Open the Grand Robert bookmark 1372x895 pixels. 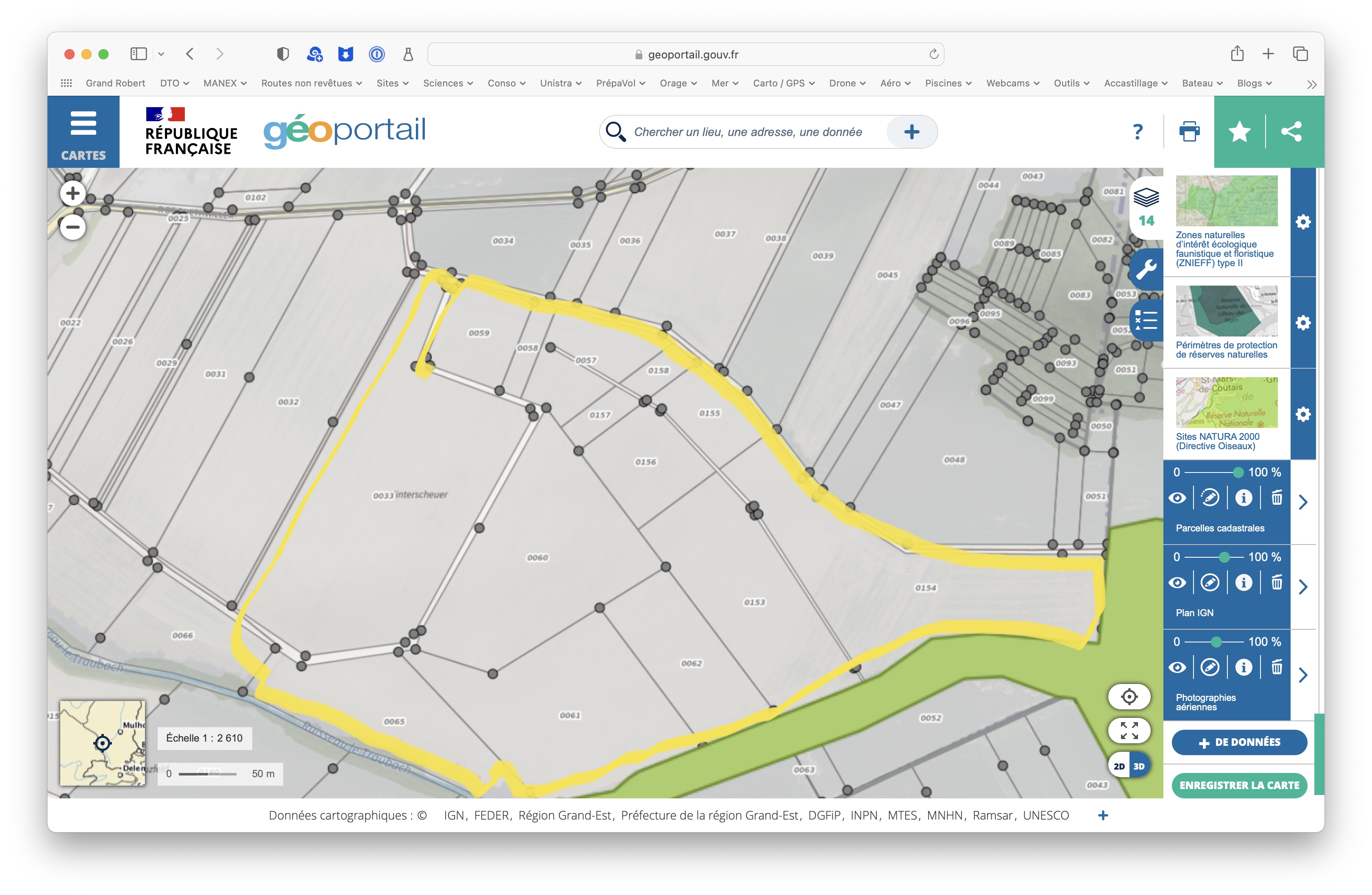(115, 83)
